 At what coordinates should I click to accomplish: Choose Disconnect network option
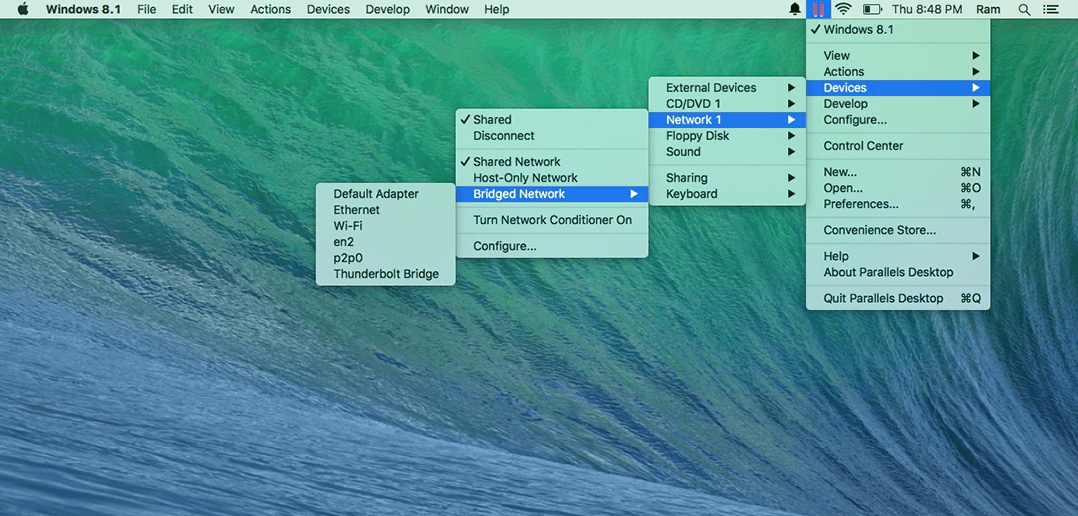point(552,136)
